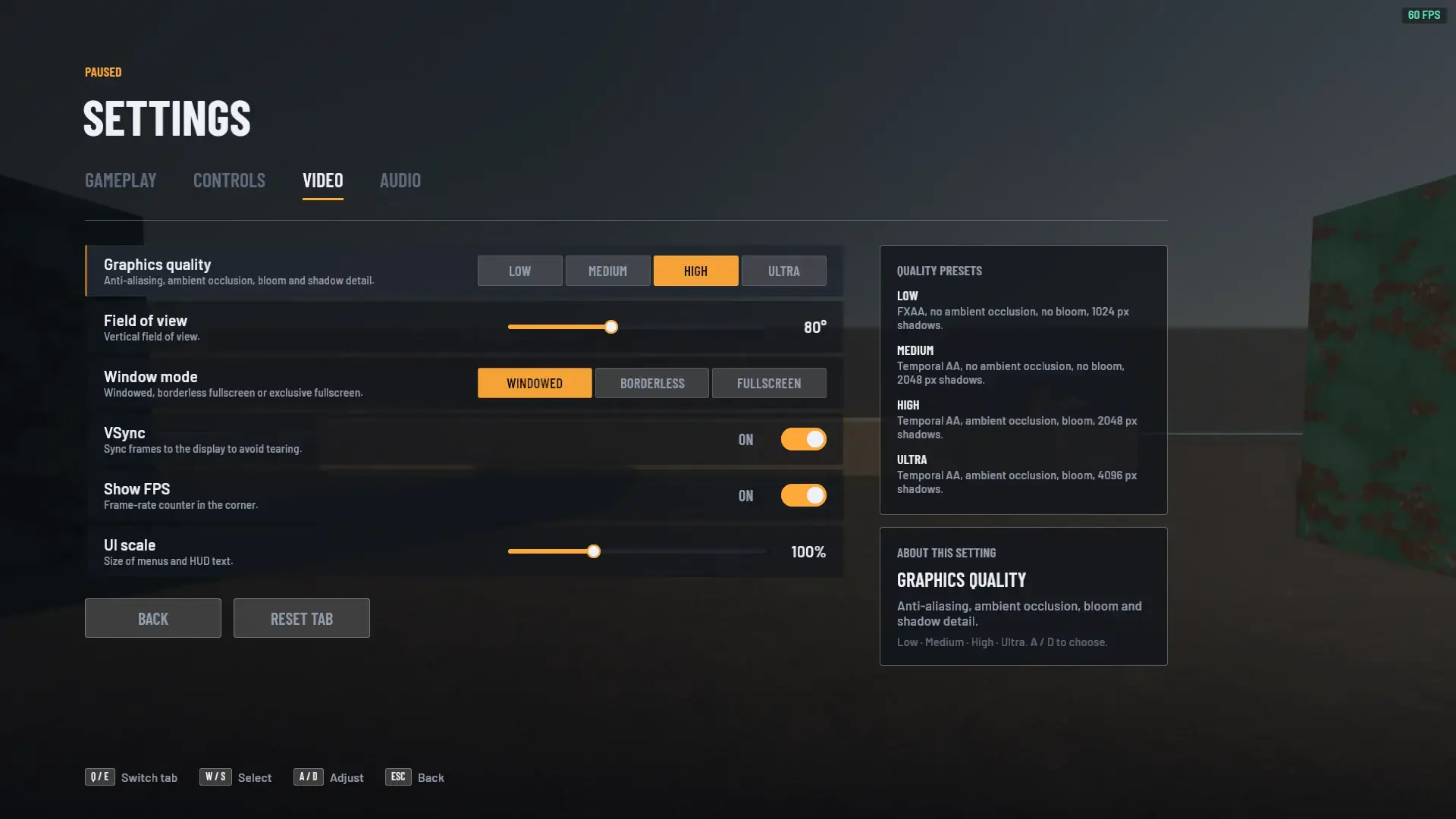Image resolution: width=1456 pixels, height=819 pixels.
Task: Select Fullscreen window mode
Action: pyautogui.click(x=769, y=383)
